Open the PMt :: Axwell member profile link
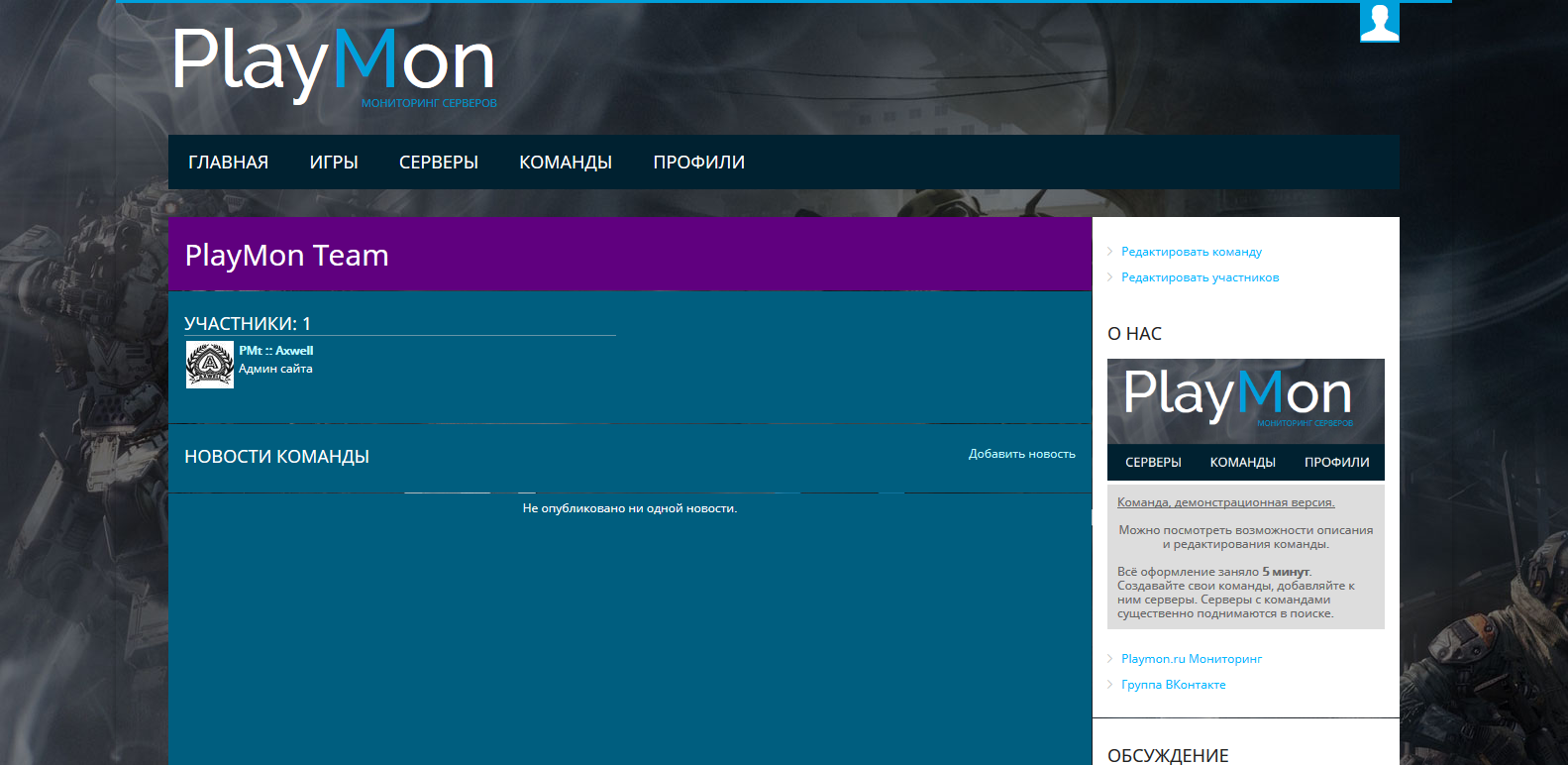Screen dimensions: 1568x765 [x=275, y=351]
